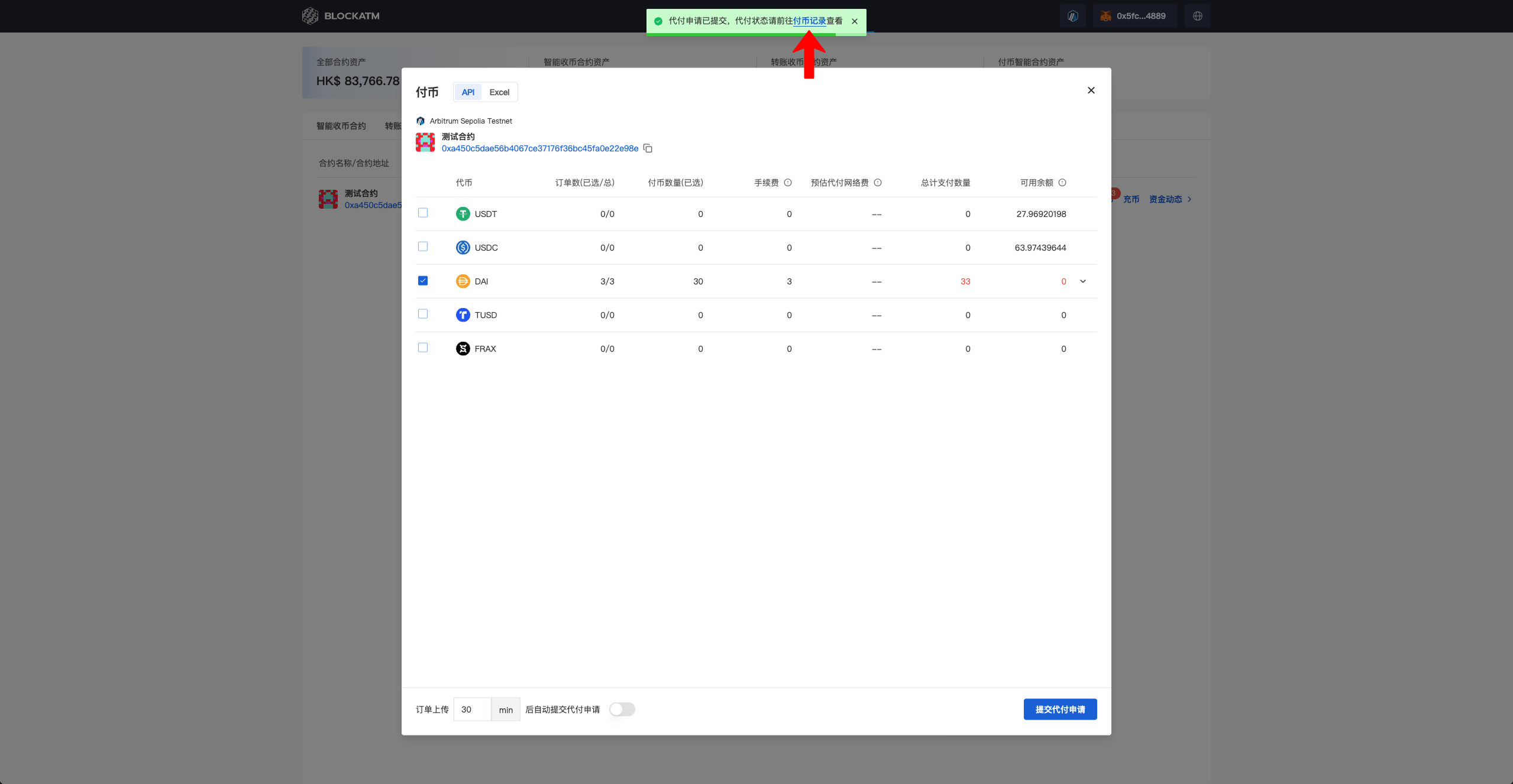Click the 手续费 info icon
The width and height of the screenshot is (1513, 784).
point(788,183)
